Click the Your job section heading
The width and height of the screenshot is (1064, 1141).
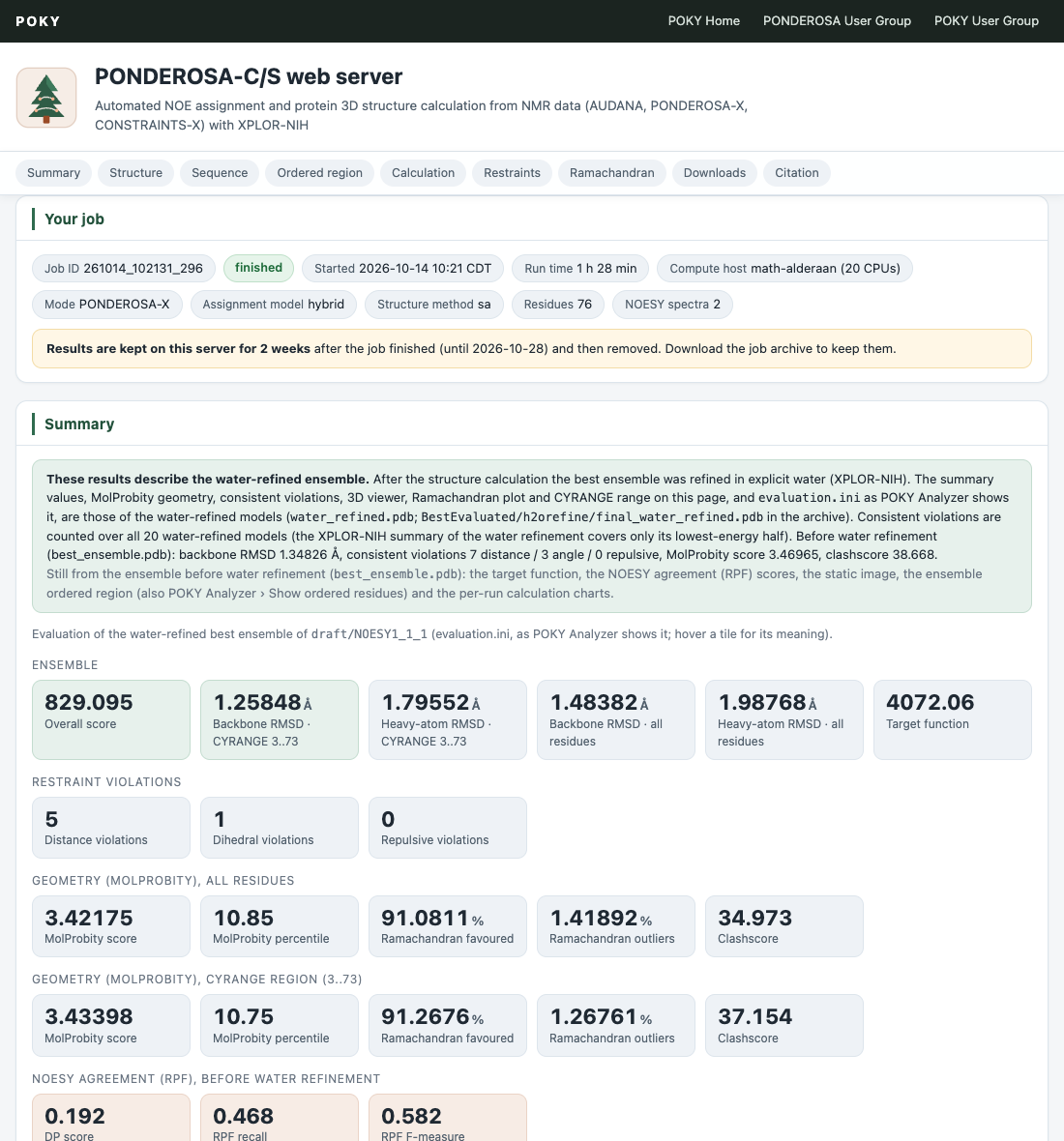click(x=74, y=219)
